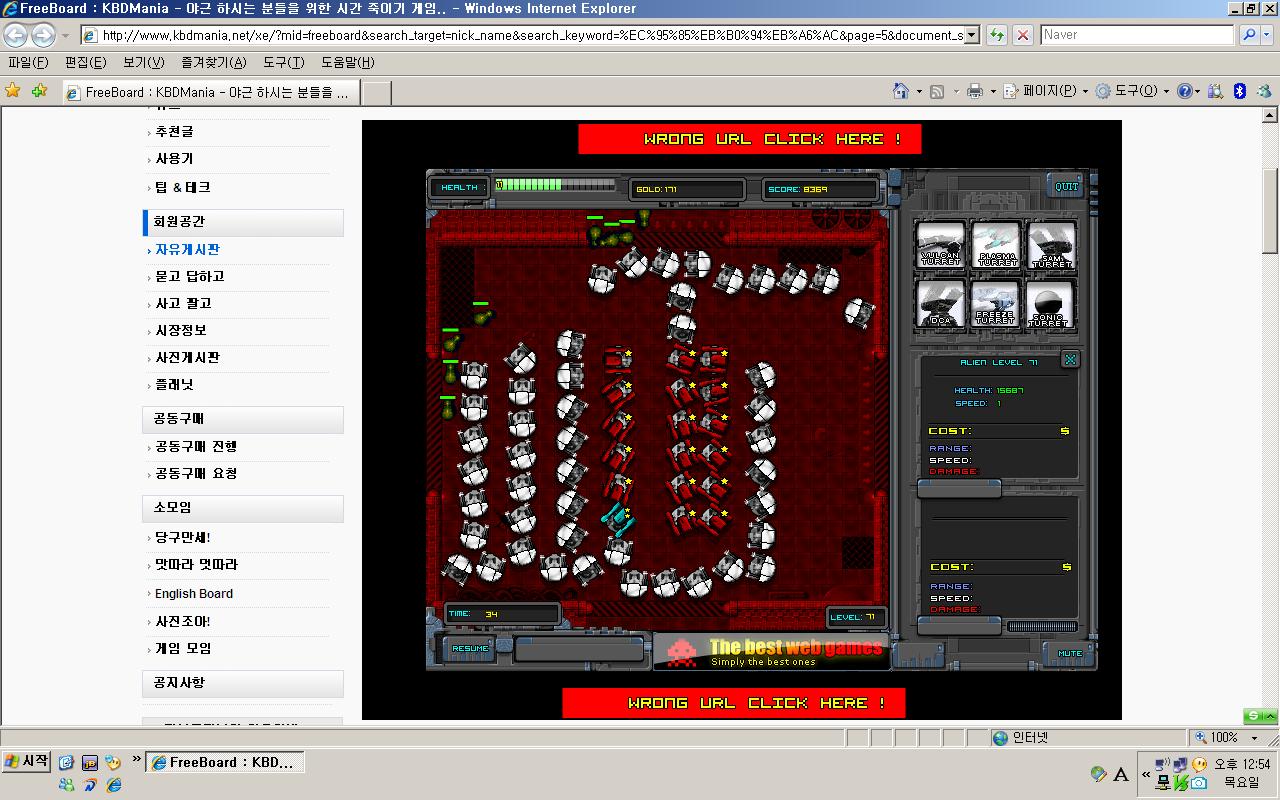Quit the game with QUIT button
Viewport: 1280px width, 800px height.
tap(1067, 186)
